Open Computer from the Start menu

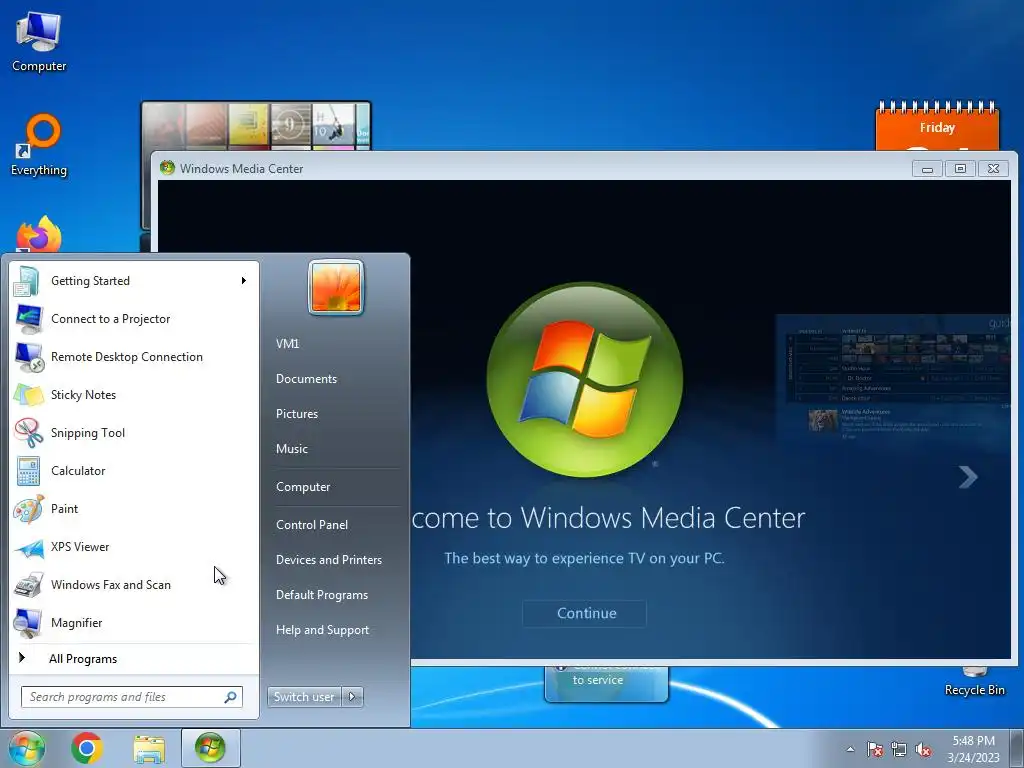pos(303,487)
